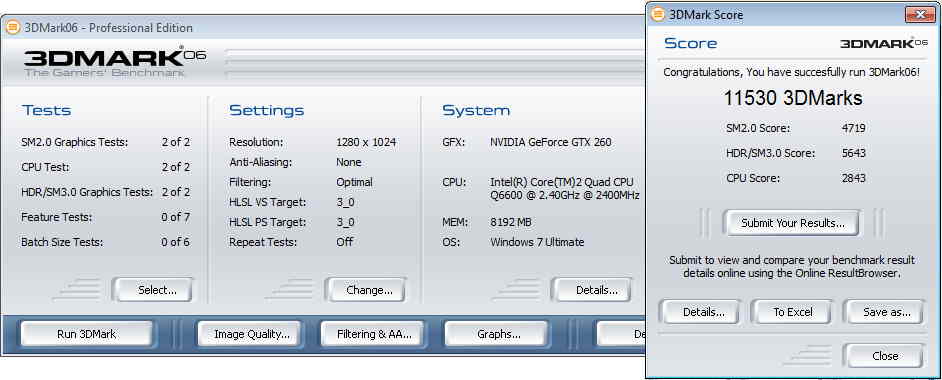Click the Windows 7 Ultimate OS text
Viewport: 942px width, 380px height.
537,242
